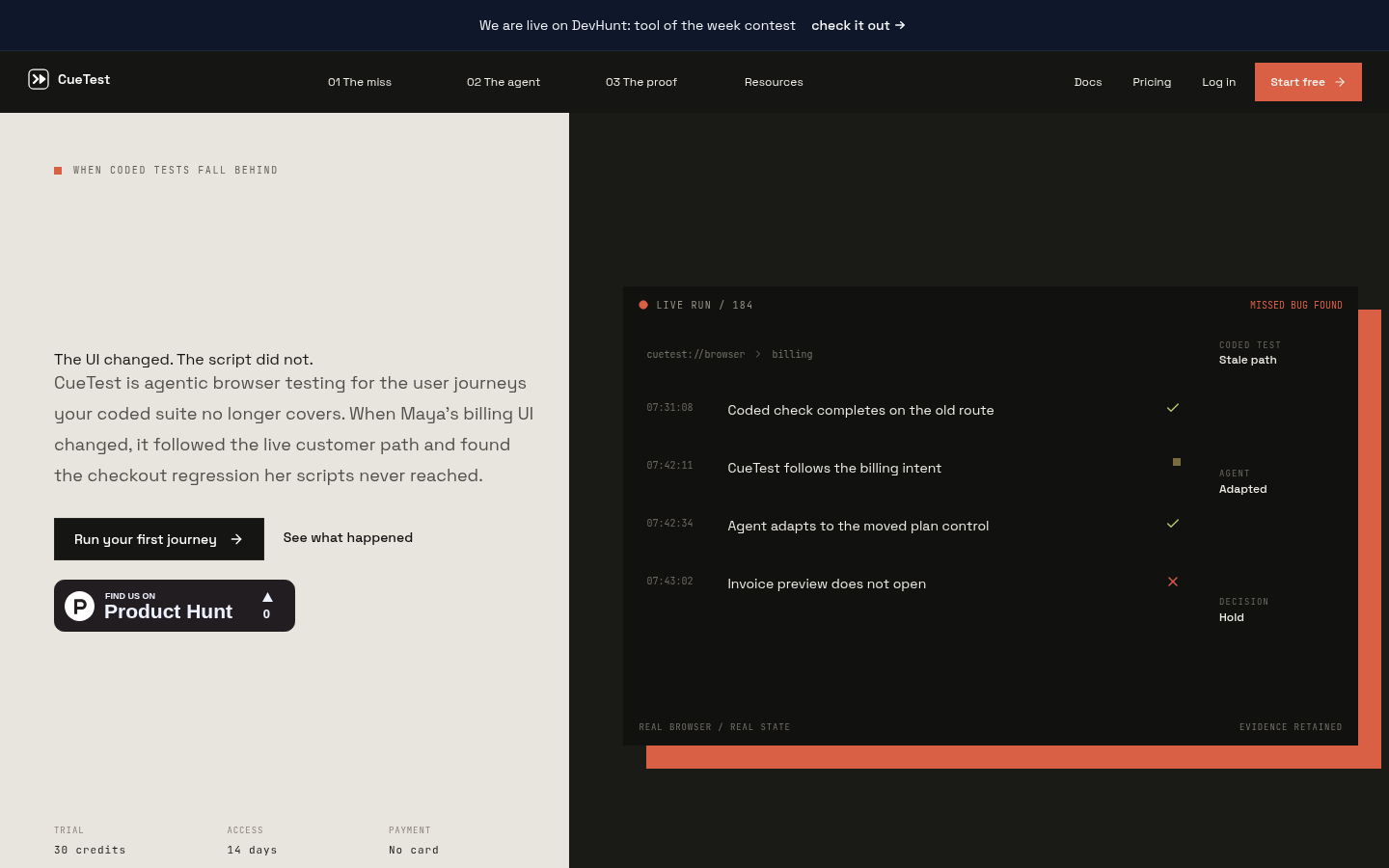Open the Product Hunt badge
Screen dimensions: 1389x868
(175, 606)
